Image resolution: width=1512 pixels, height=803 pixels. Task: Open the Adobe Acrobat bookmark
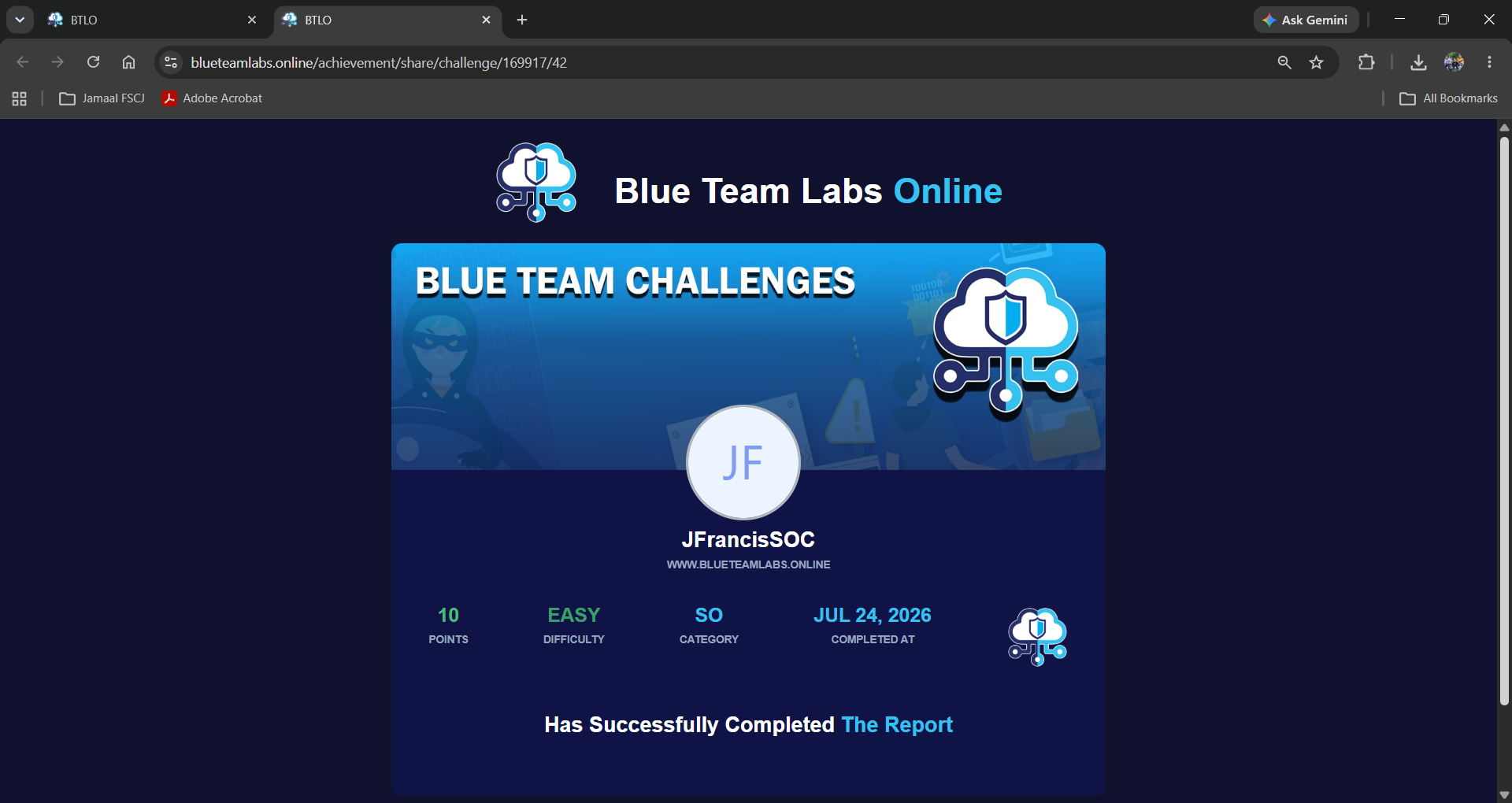(213, 98)
